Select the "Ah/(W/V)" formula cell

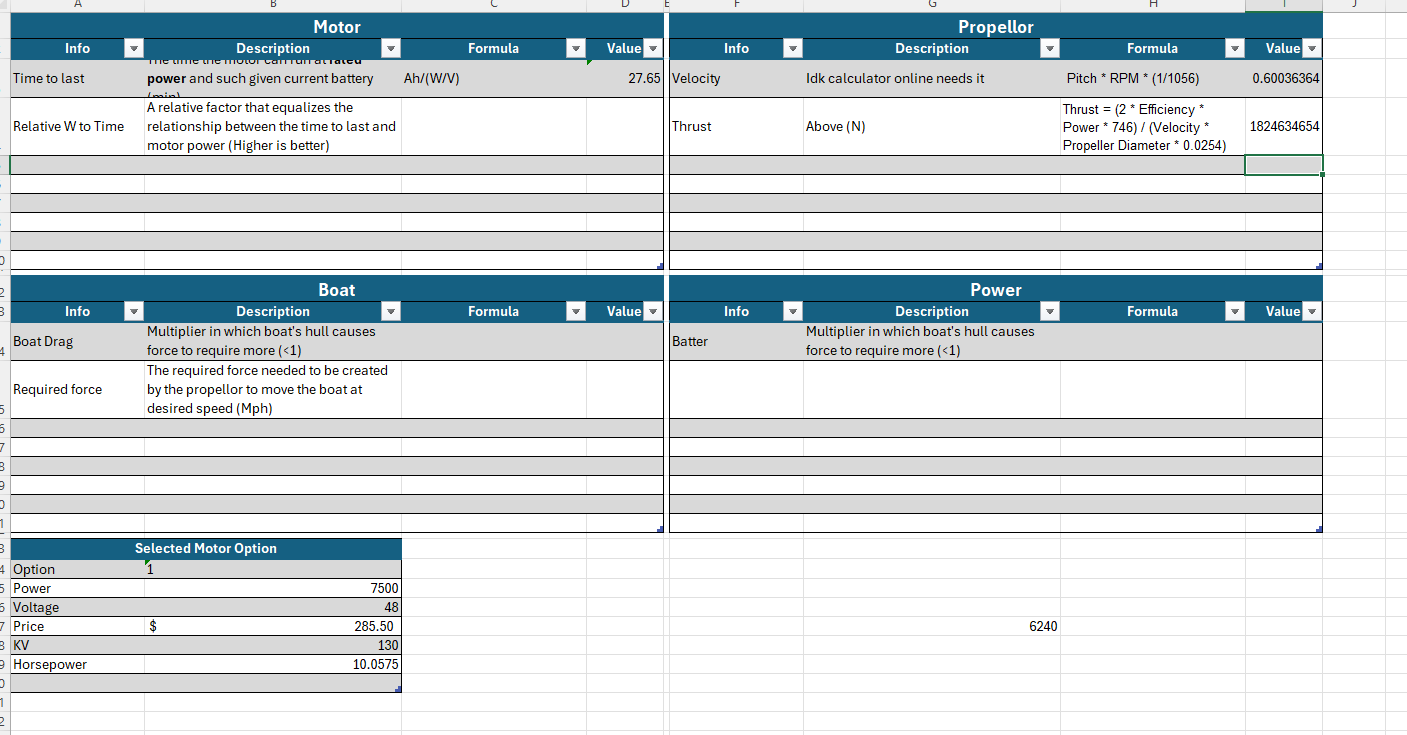[x=493, y=78]
